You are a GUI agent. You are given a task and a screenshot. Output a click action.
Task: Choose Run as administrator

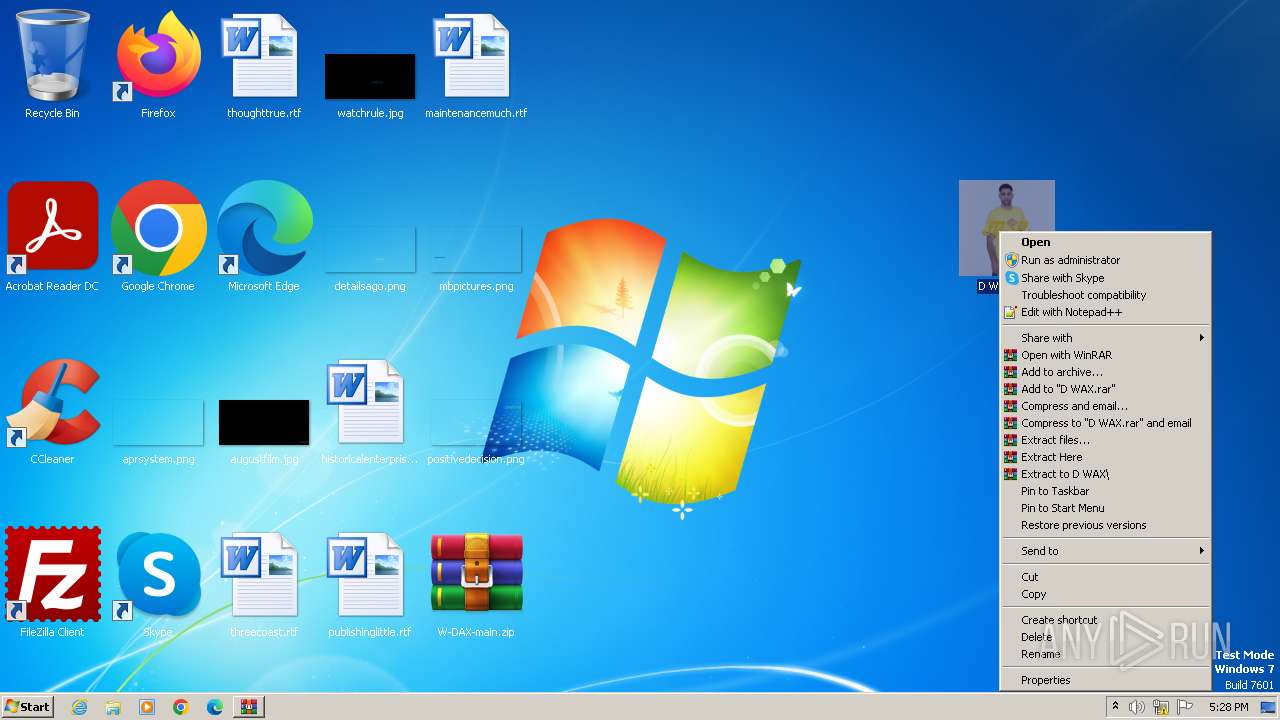point(1105,260)
